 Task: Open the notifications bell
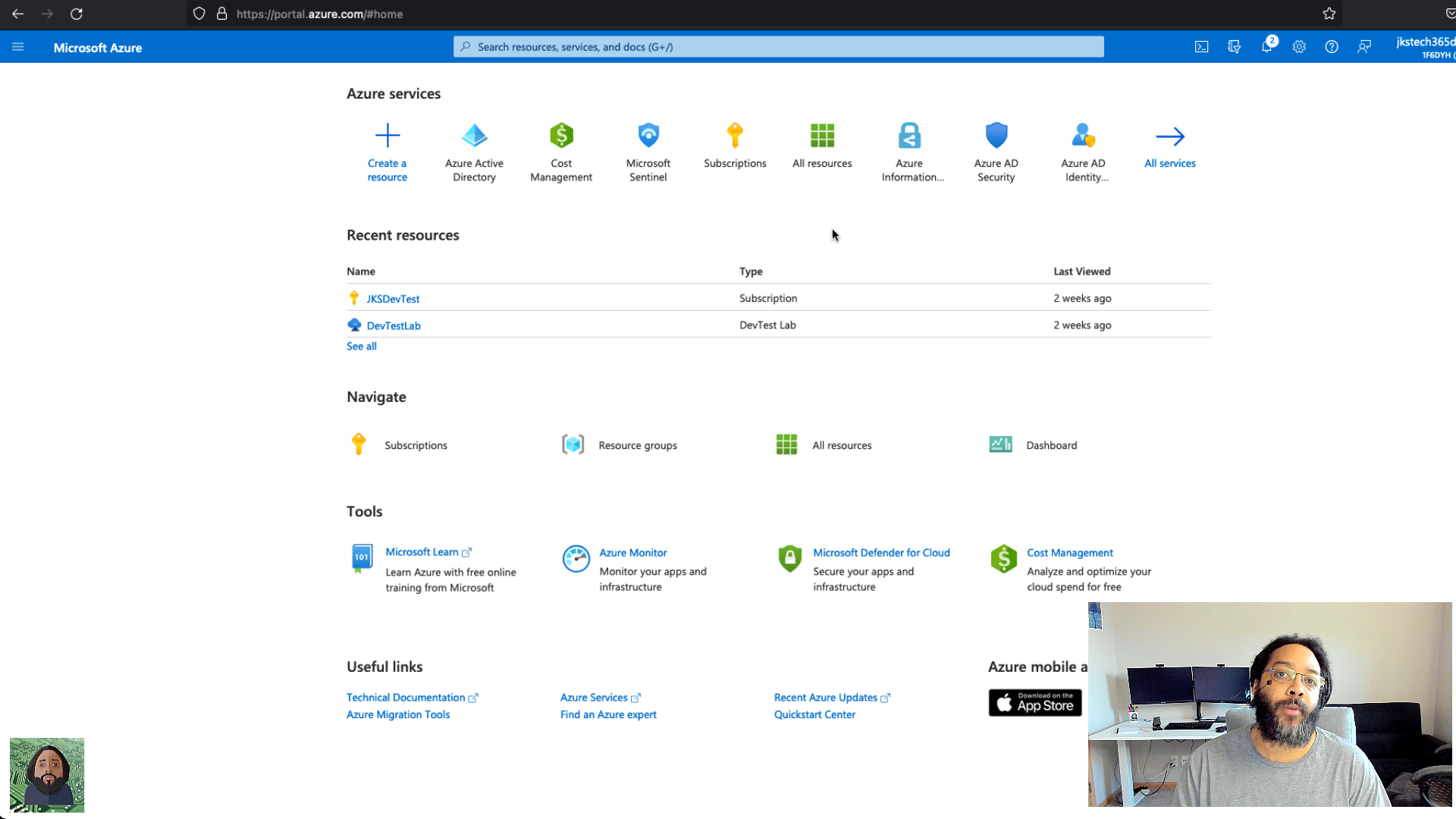pos(1266,47)
